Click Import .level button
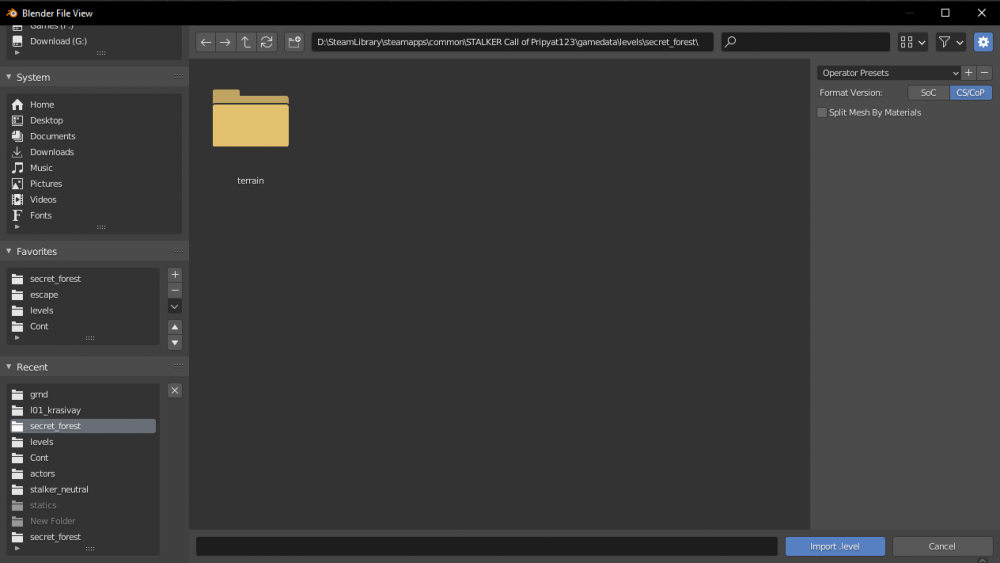 tap(835, 546)
